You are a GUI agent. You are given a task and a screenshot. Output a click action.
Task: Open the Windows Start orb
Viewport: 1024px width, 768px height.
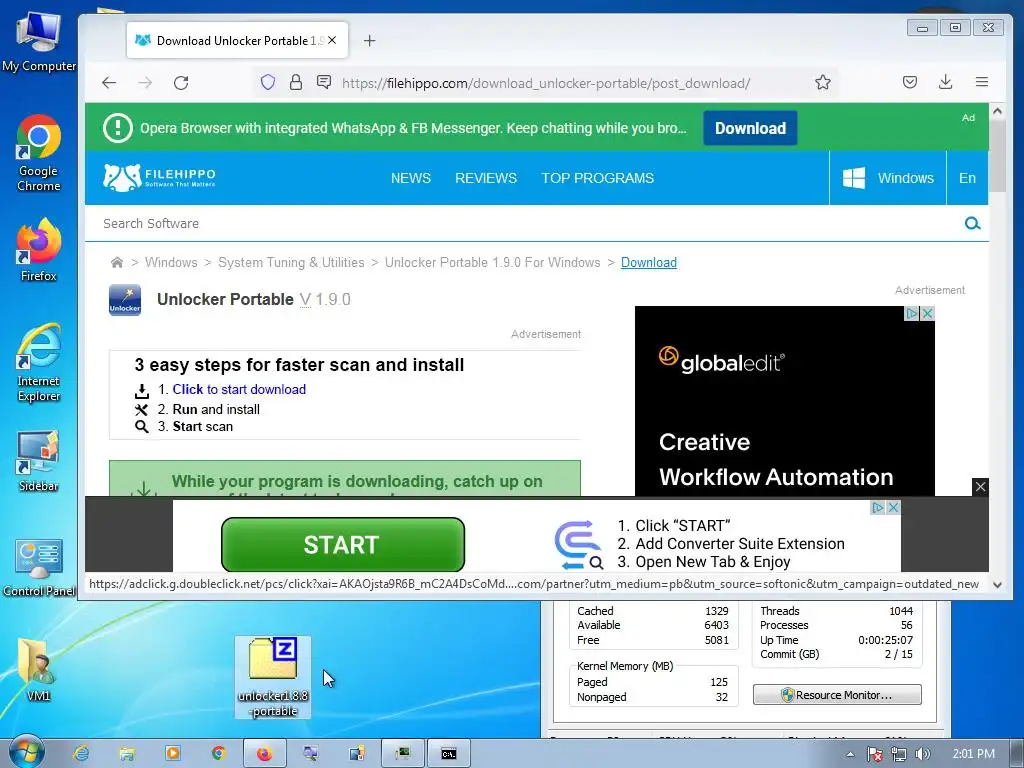click(25, 752)
